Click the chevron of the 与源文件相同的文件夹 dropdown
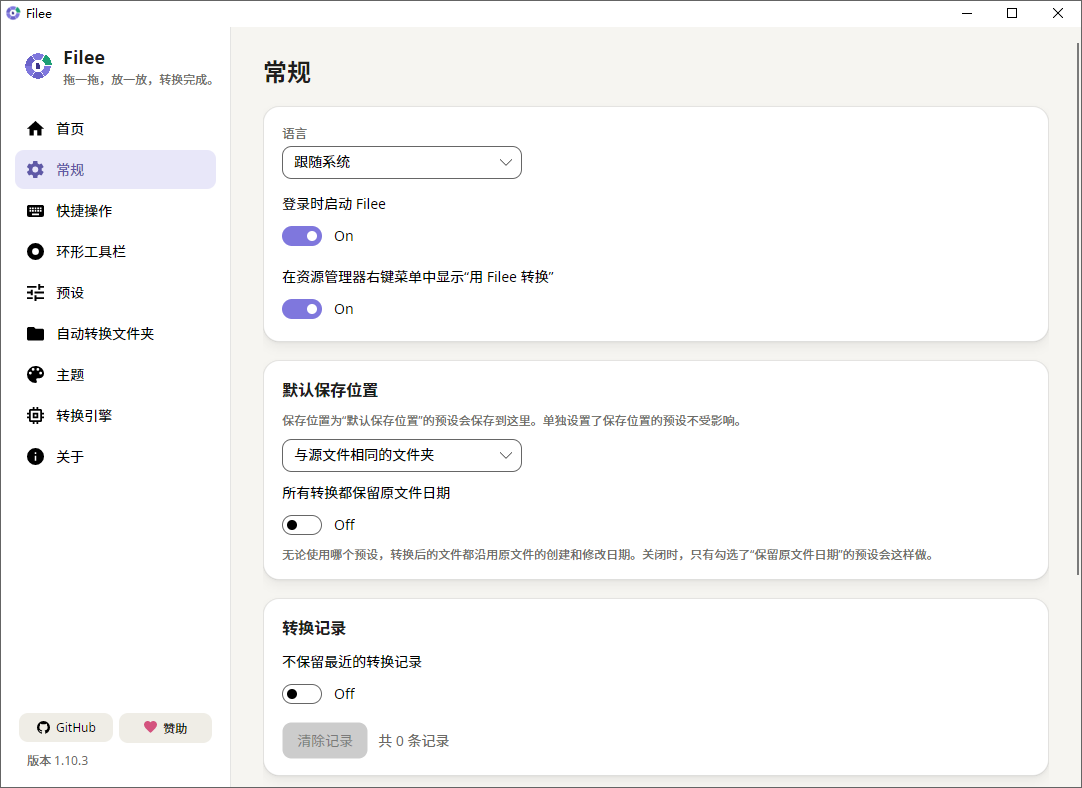The height and width of the screenshot is (788, 1082). click(x=506, y=455)
